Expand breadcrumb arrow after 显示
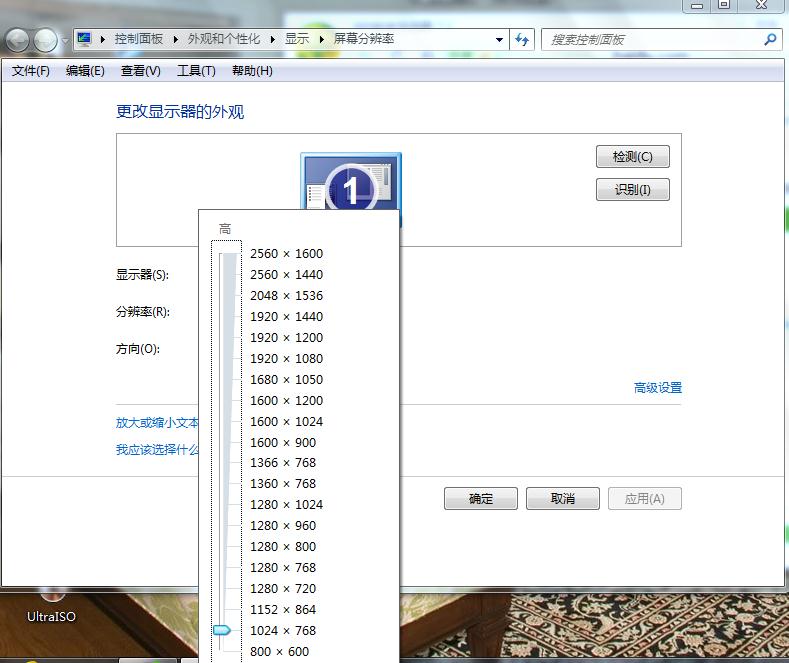789x663 pixels. (322, 39)
